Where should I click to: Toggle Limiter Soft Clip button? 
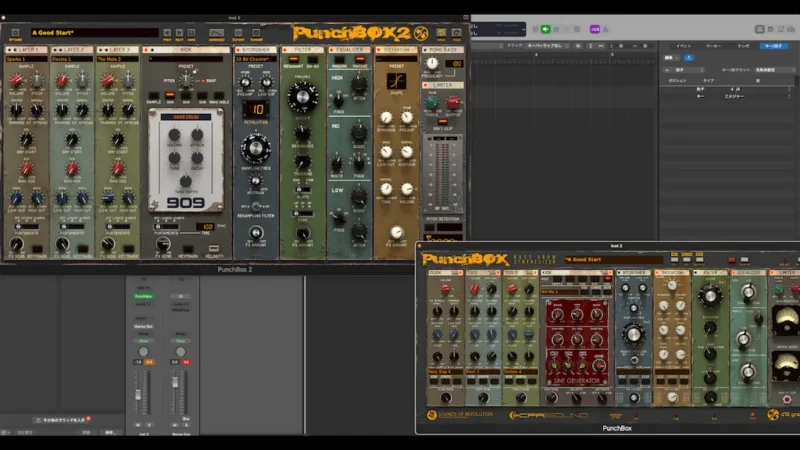443,122
